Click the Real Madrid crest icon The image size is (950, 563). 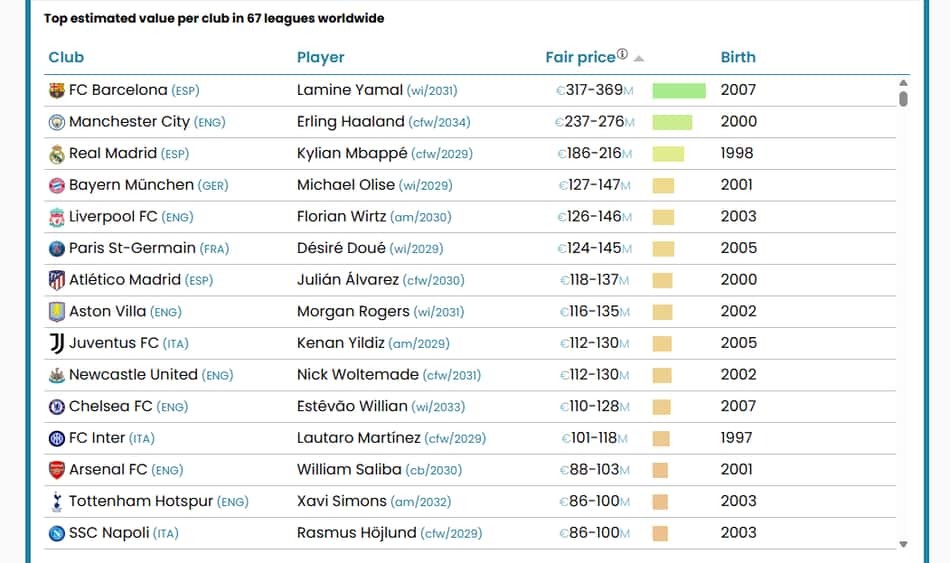56,154
